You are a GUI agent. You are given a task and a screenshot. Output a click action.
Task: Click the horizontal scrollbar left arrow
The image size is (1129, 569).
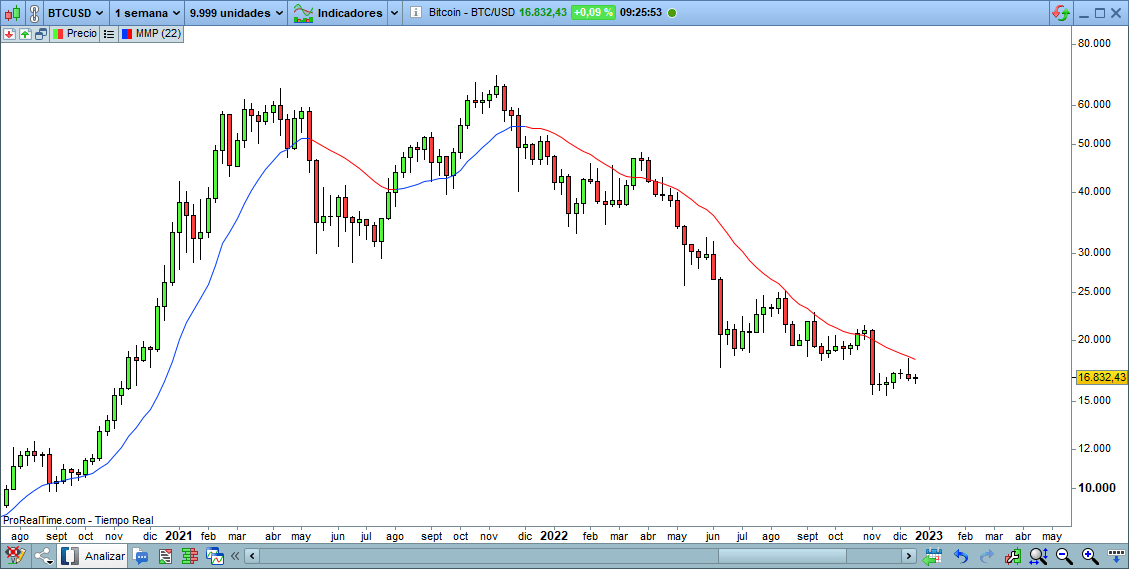(252, 556)
